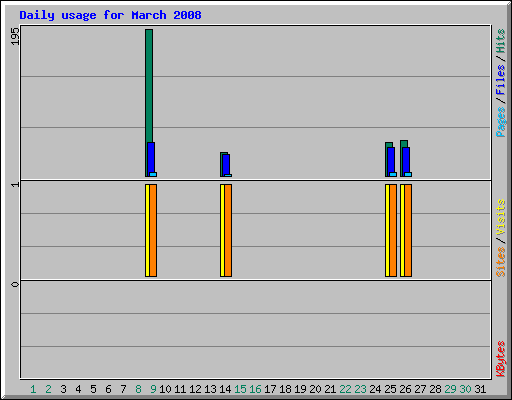Click day '14' on the x-axis
512x400 pixels.
pyautogui.click(x=225, y=389)
